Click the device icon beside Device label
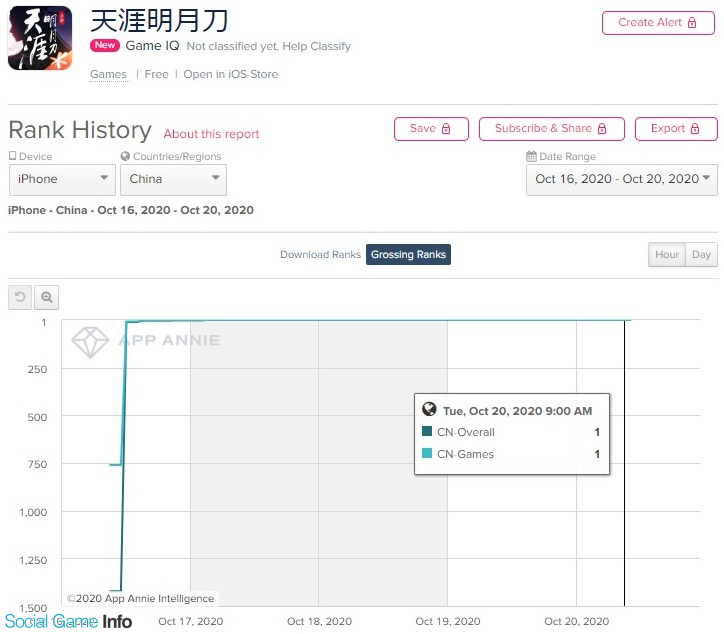Viewport: 724px width, 634px height. 12,156
